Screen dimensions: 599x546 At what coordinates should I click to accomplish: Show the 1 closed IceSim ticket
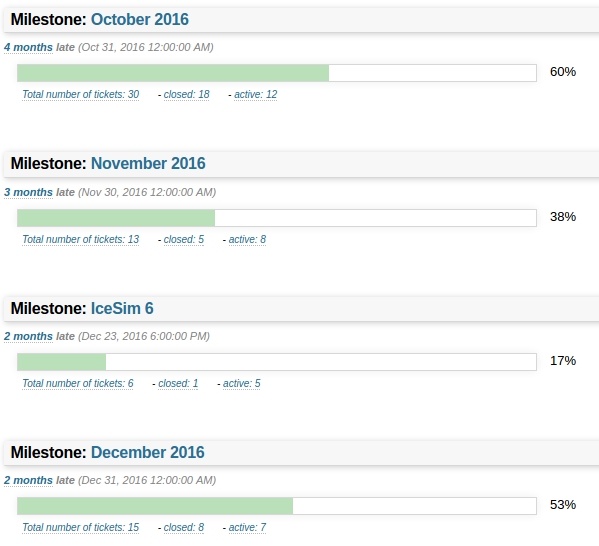point(178,384)
